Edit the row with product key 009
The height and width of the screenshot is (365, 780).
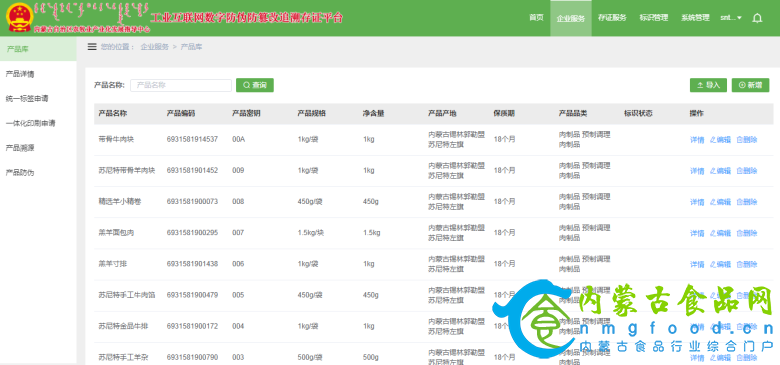(720, 171)
